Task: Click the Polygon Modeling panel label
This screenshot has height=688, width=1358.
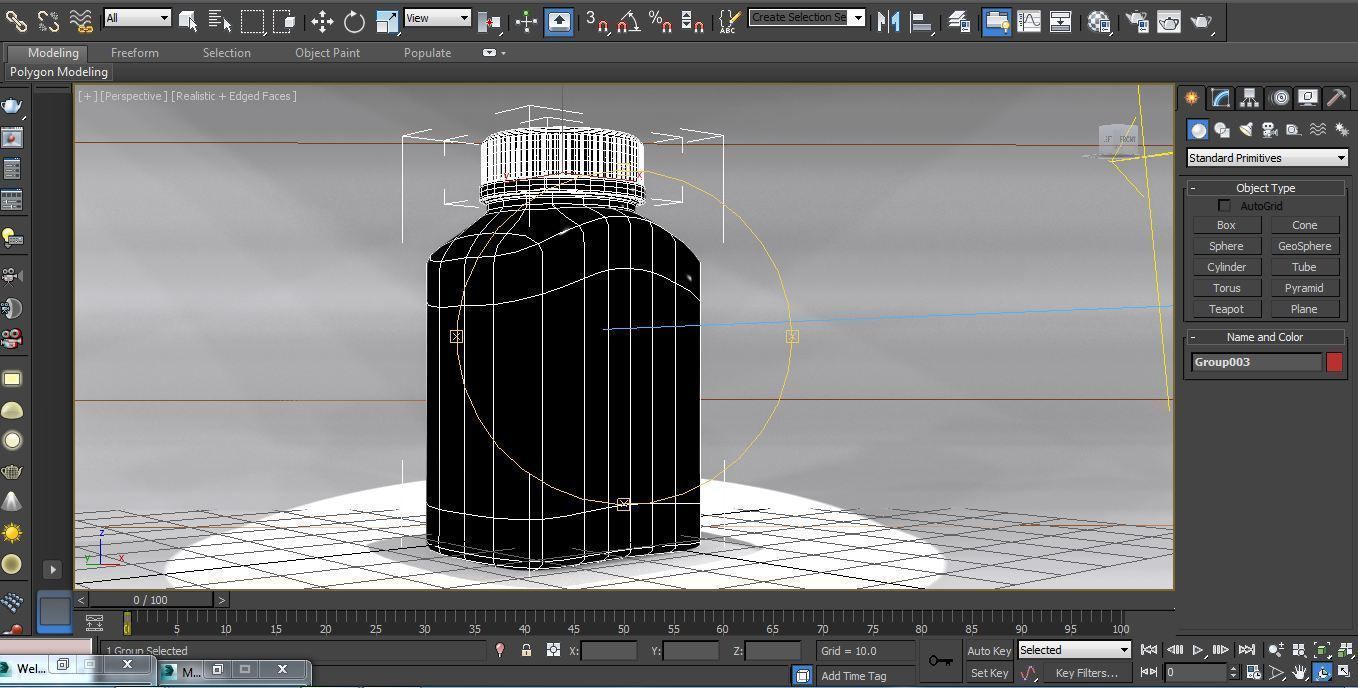Action: [59, 72]
